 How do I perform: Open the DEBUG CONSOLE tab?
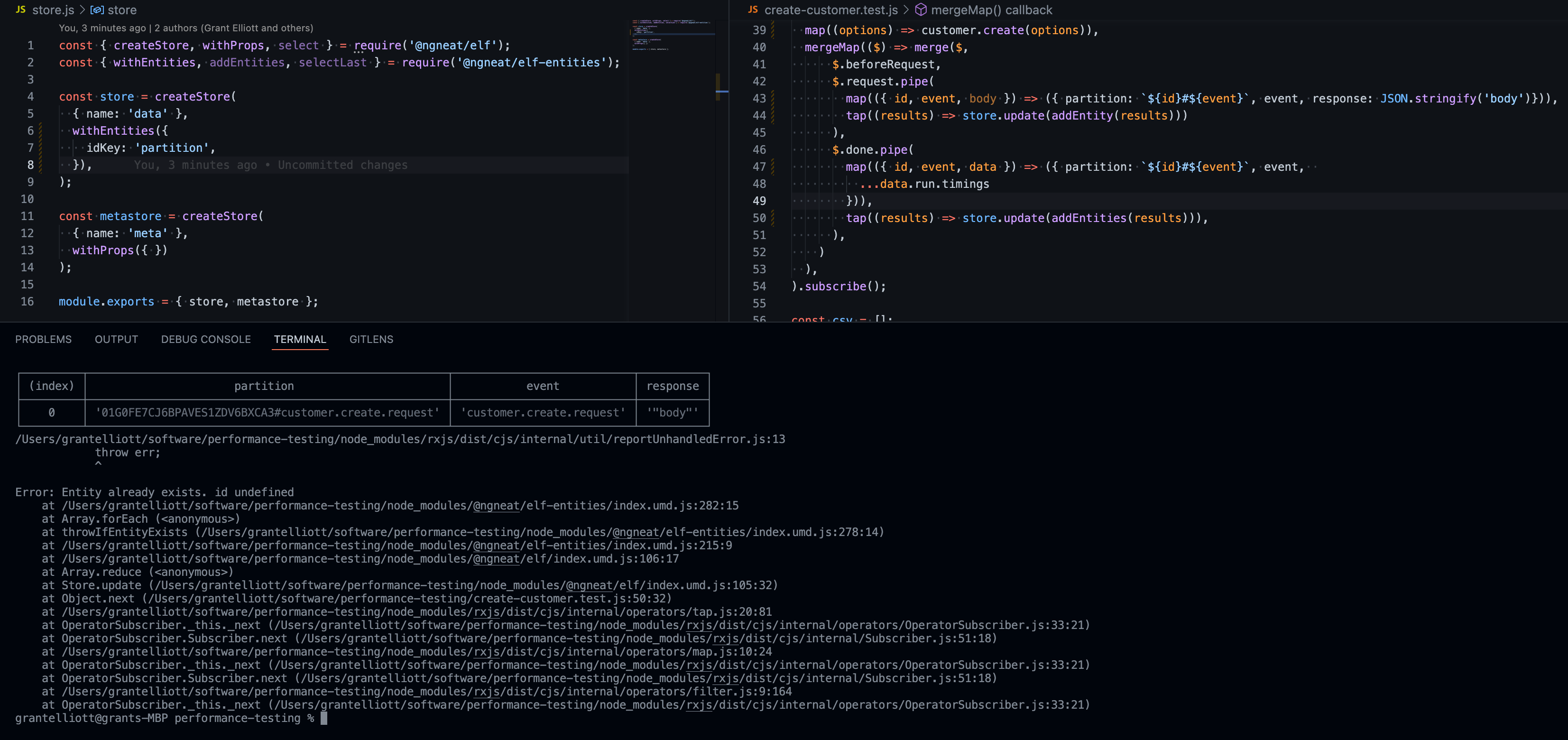pyautogui.click(x=206, y=339)
